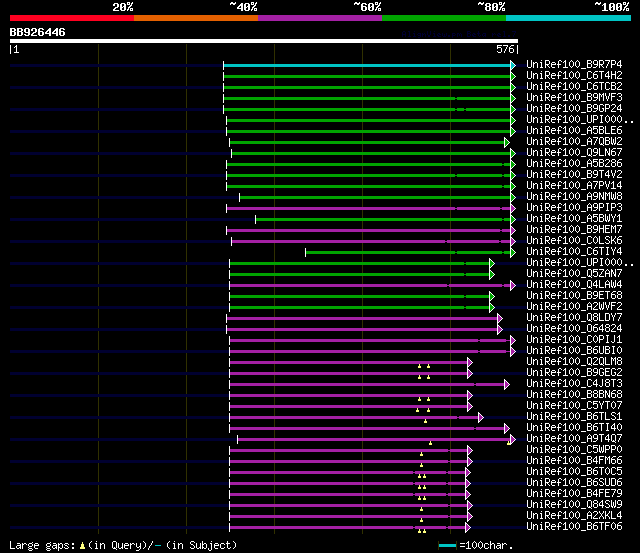Click the white BB926446 query sequence bar
This screenshot has height=553, width=640.
[264, 41]
